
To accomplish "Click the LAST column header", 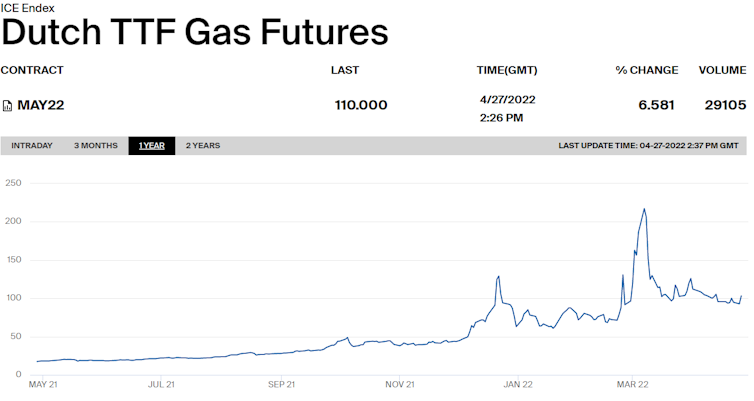I will pos(345,70).
